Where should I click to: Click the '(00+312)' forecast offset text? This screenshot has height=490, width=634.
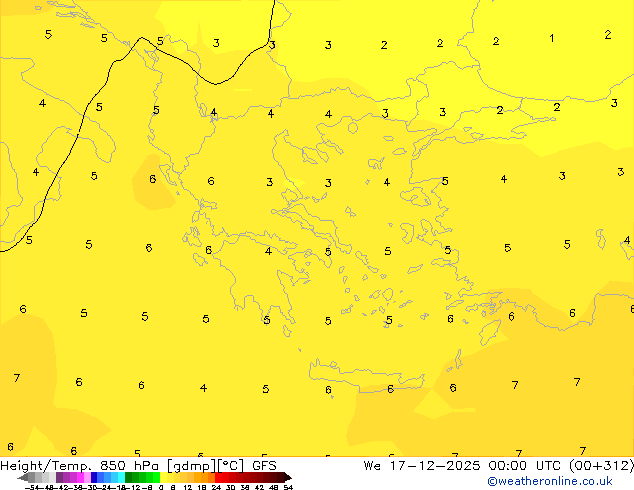pos(601,465)
